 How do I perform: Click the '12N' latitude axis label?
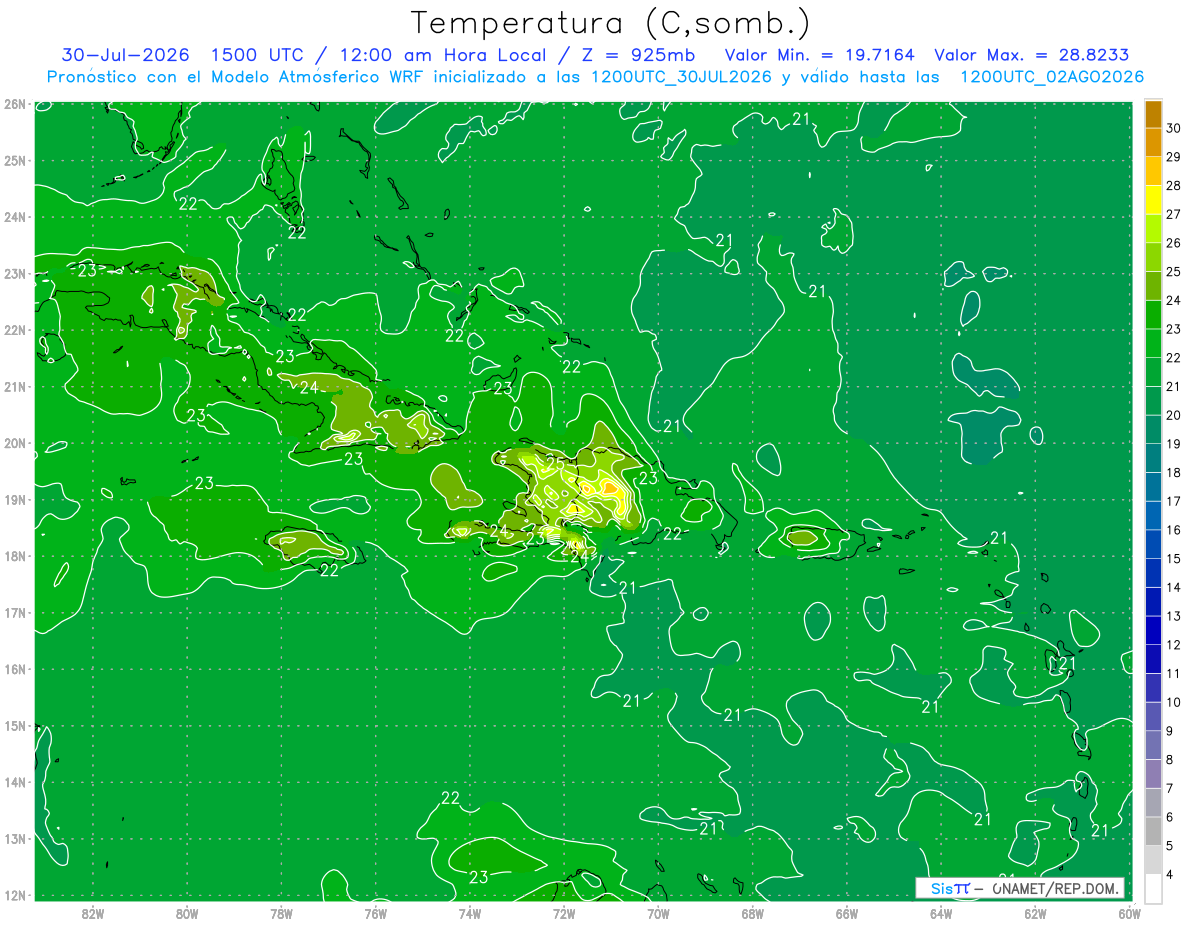pos(15,895)
